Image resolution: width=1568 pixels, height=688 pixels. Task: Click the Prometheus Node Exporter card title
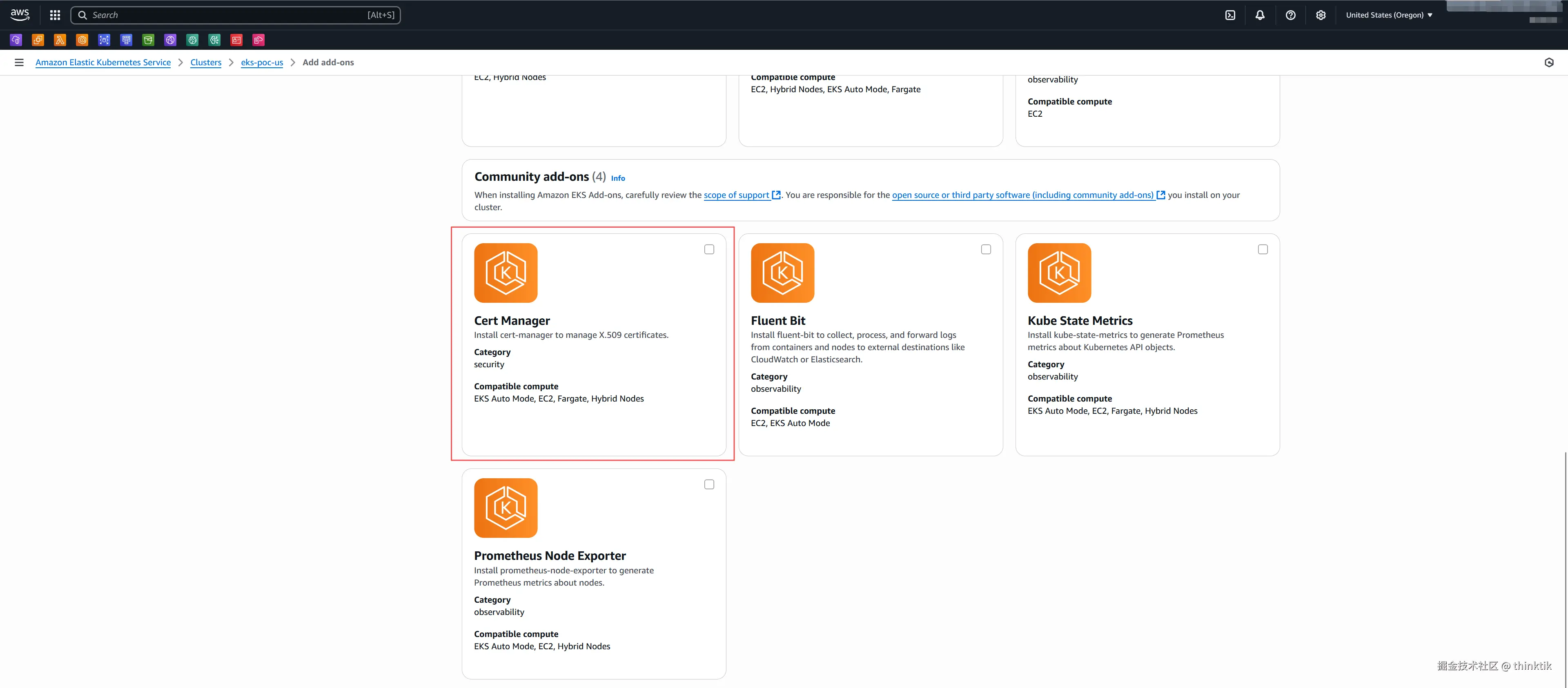pyautogui.click(x=550, y=556)
